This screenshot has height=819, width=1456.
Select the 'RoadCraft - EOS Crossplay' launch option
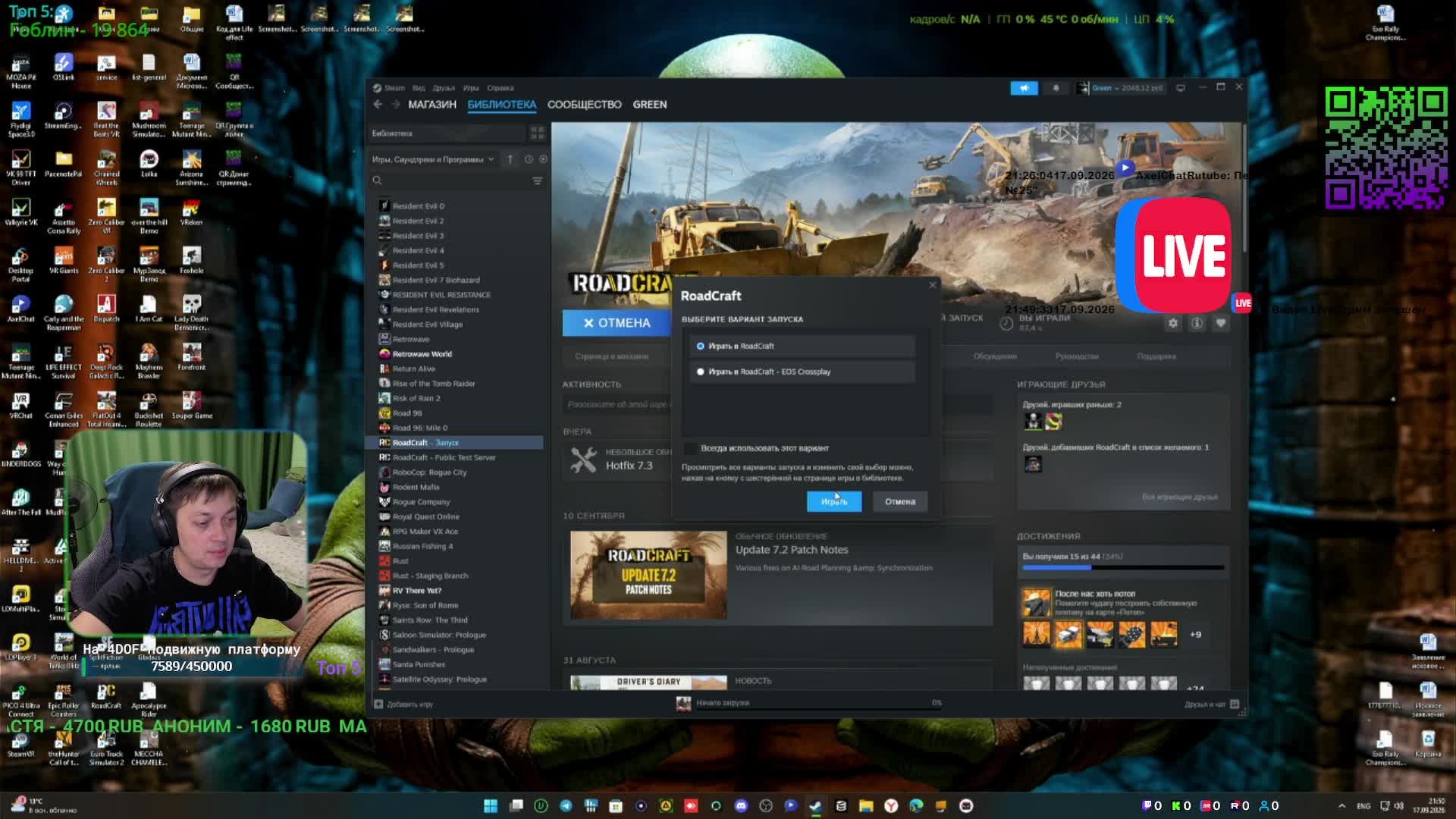click(802, 372)
